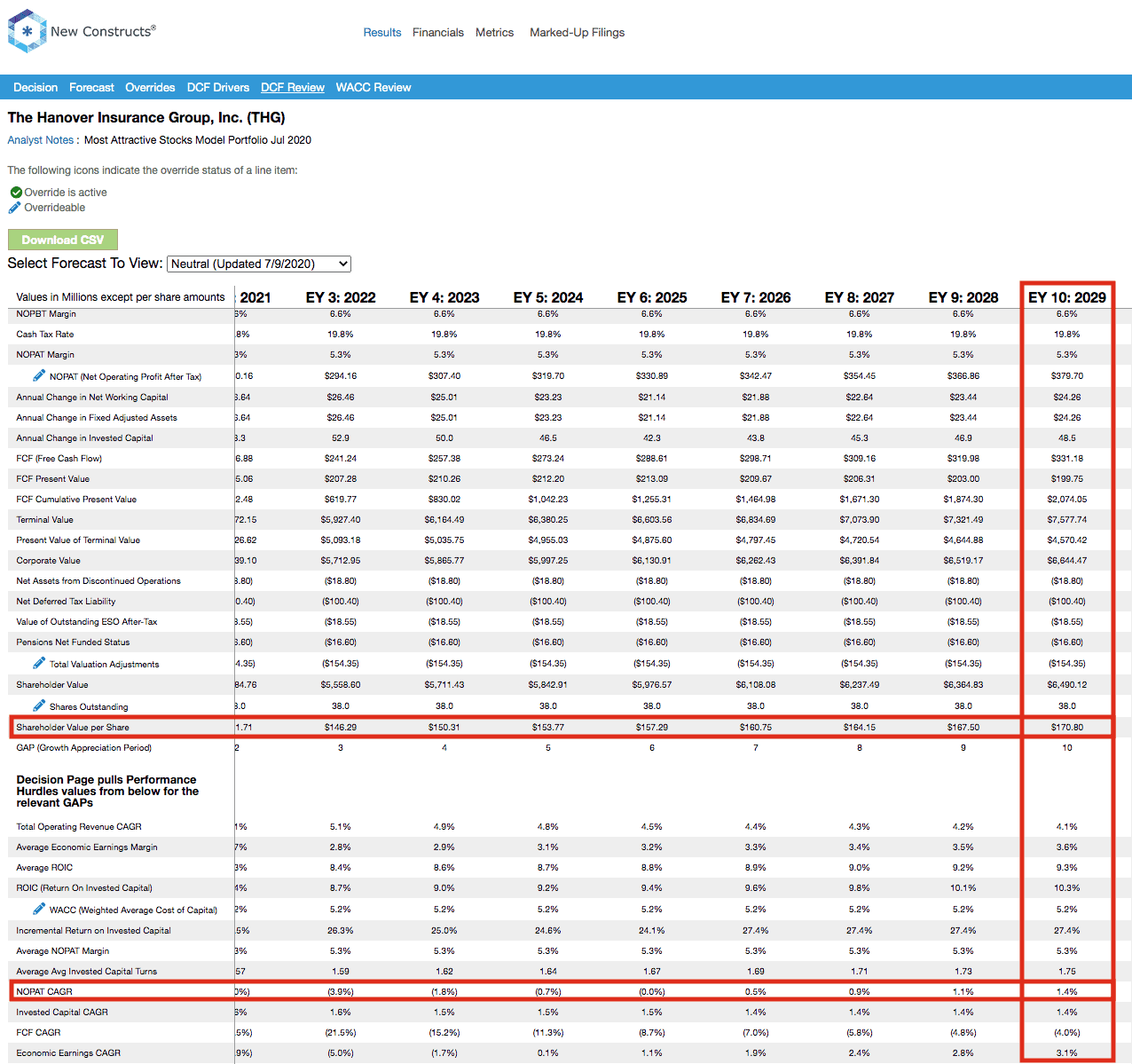This screenshot has height=1064, width=1132.
Task: Click the FCF Present Value row label
Action: click(53, 478)
